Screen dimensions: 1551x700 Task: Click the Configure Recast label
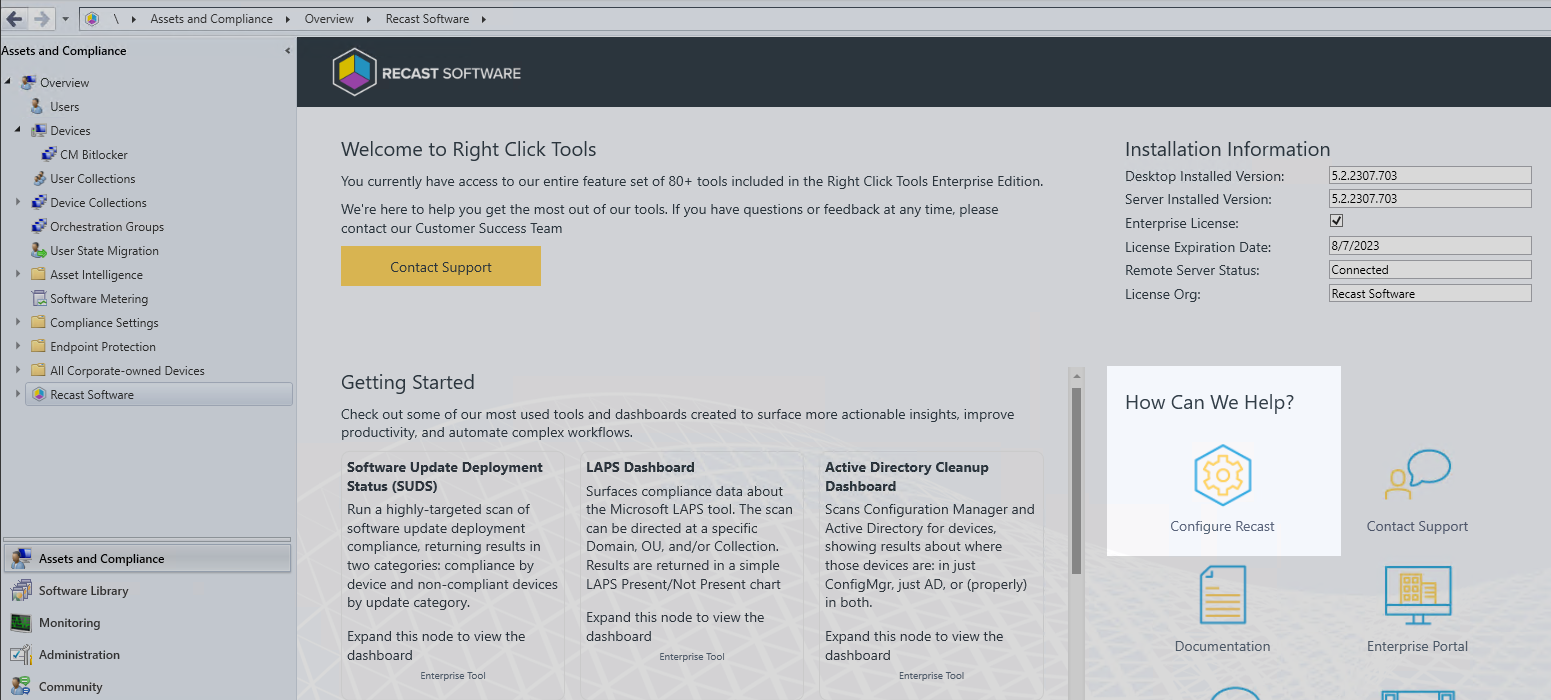point(1222,526)
